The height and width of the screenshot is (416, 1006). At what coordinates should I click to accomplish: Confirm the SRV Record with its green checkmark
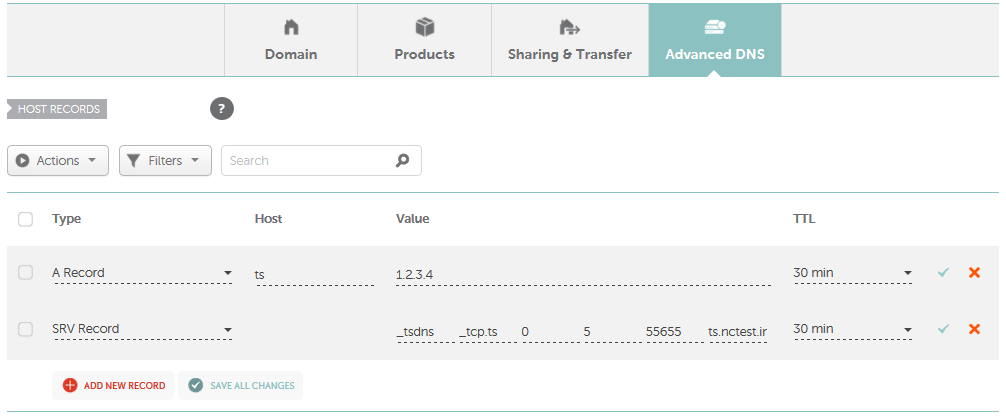943,329
